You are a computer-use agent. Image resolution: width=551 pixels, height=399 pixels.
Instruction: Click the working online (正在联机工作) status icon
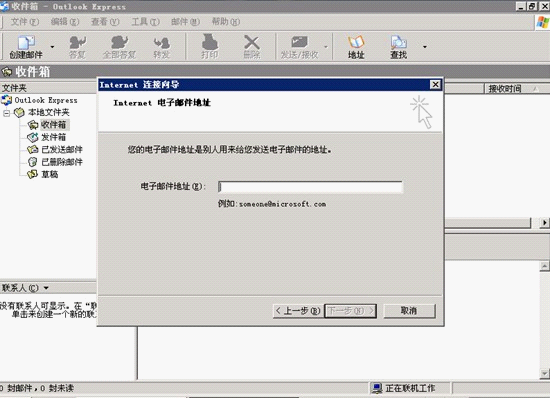coord(377,388)
